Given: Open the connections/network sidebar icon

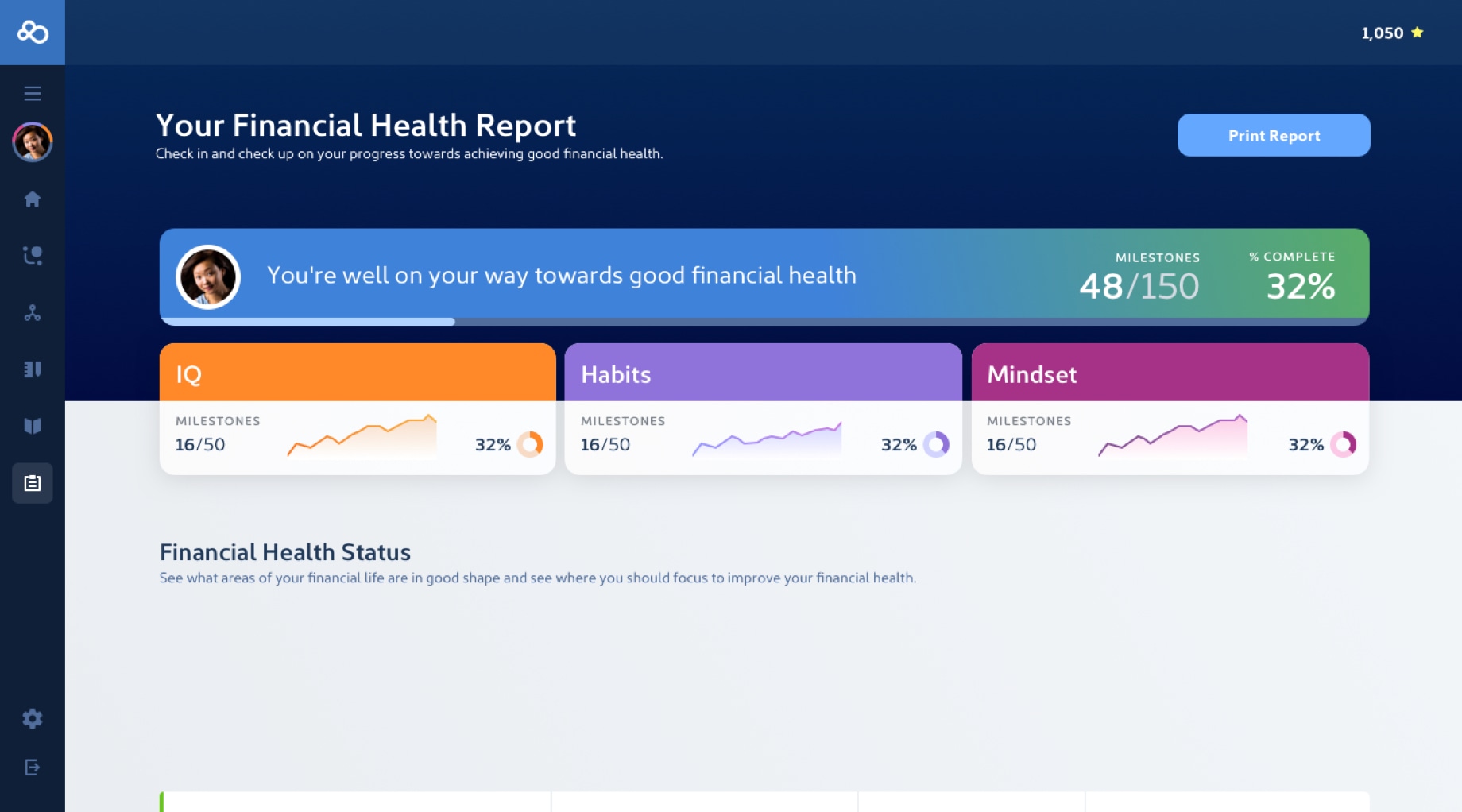Looking at the screenshot, I should [x=32, y=313].
